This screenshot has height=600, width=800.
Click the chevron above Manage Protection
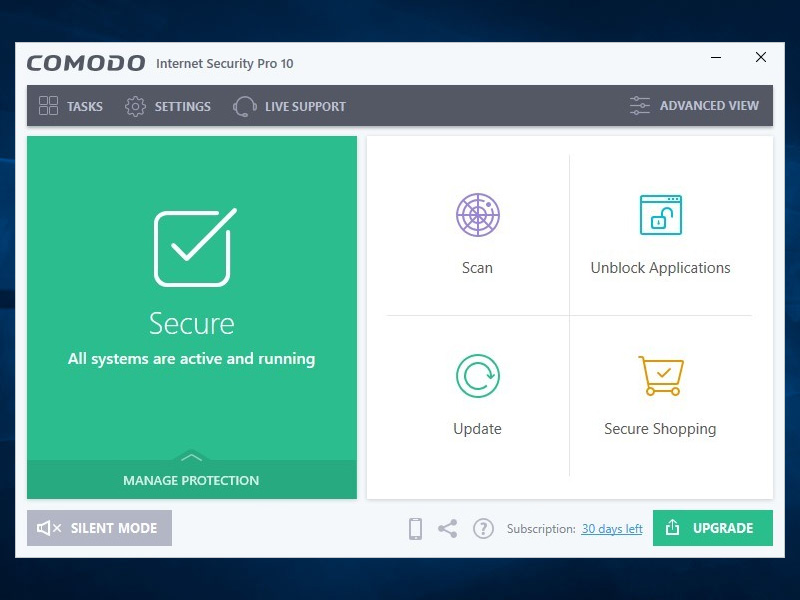tap(192, 457)
